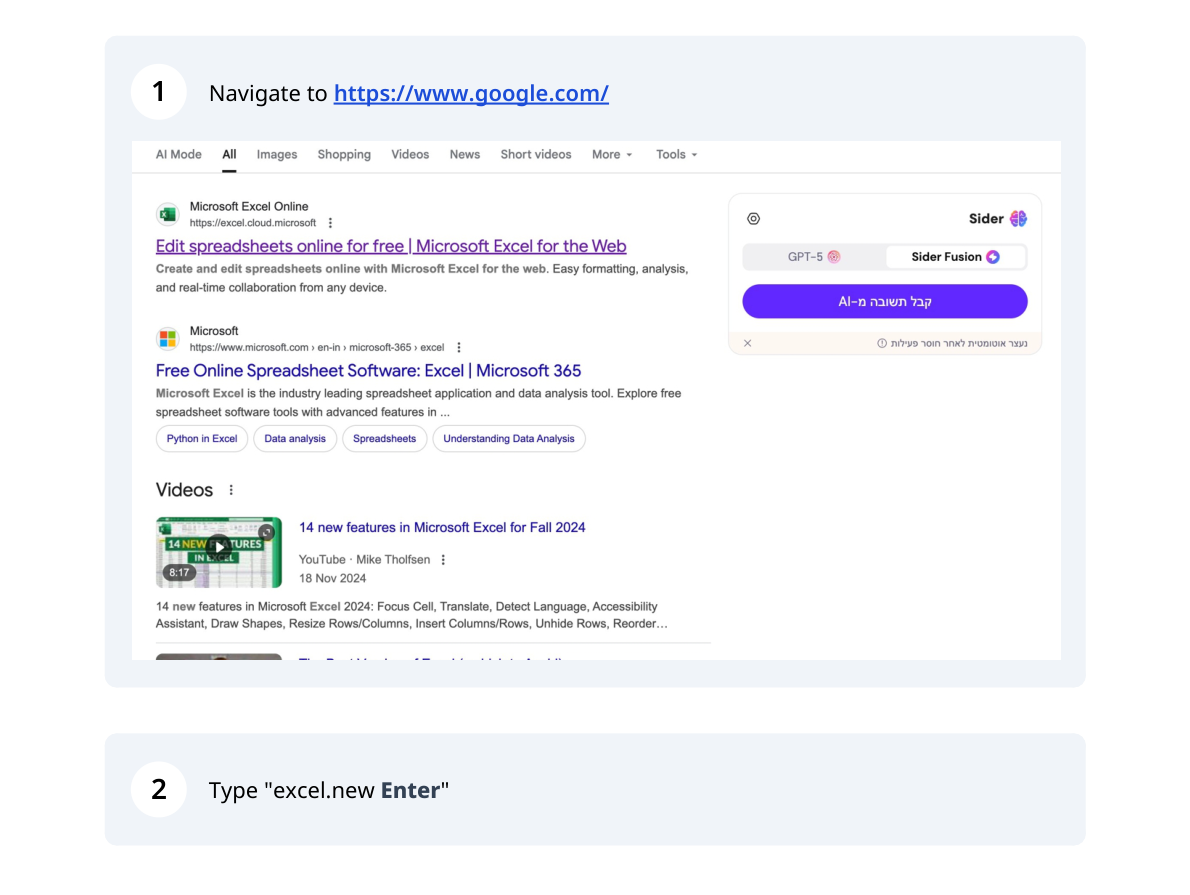1190x895 pixels.
Task: Switch to the AI Mode tab
Action: point(178,154)
